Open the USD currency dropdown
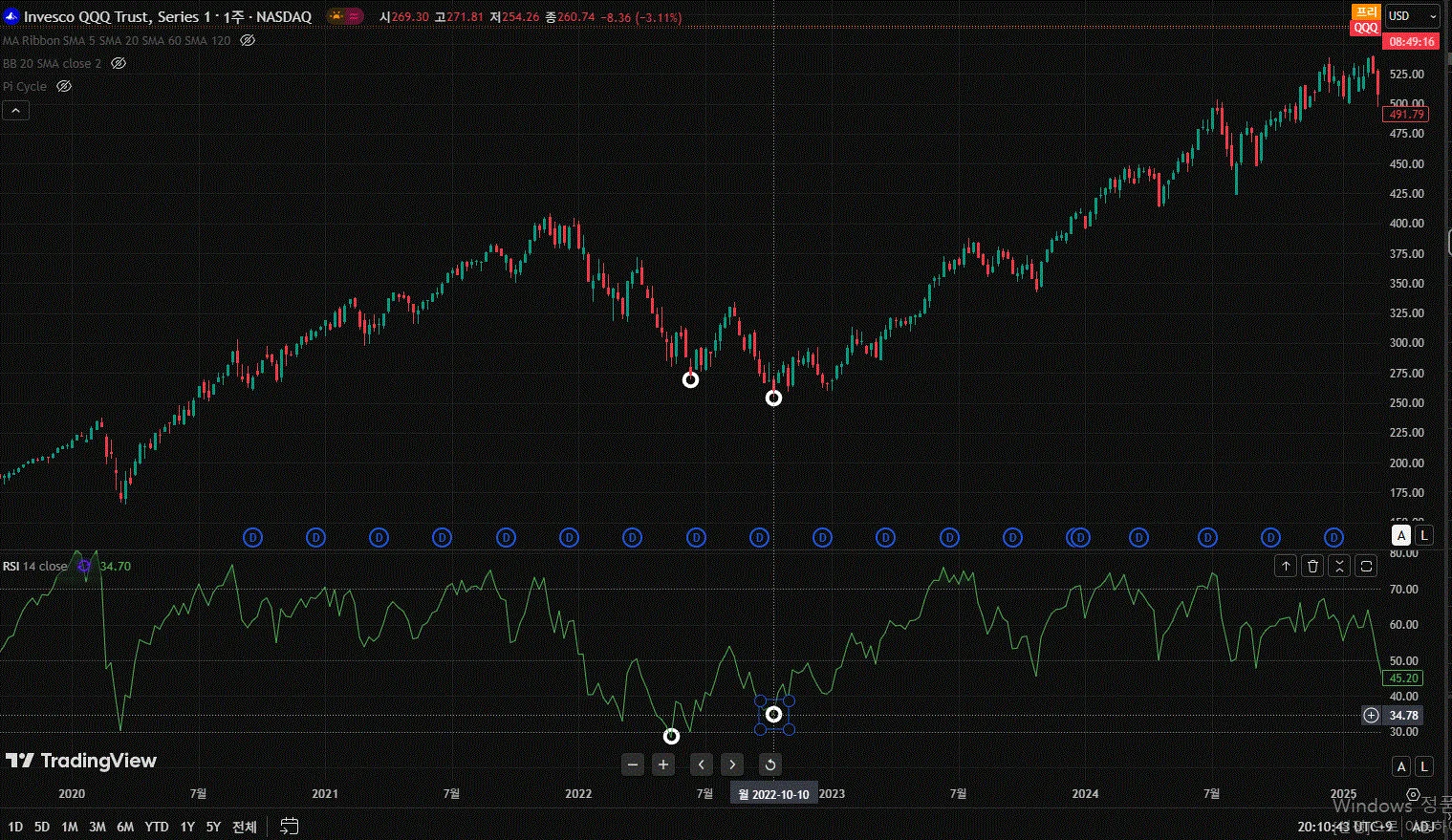 click(x=1413, y=16)
